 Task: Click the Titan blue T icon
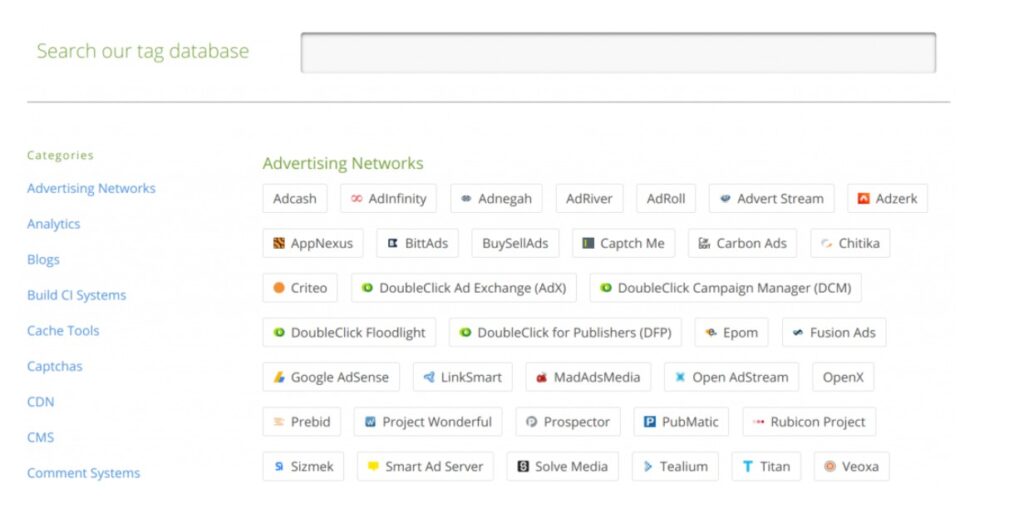pos(748,467)
